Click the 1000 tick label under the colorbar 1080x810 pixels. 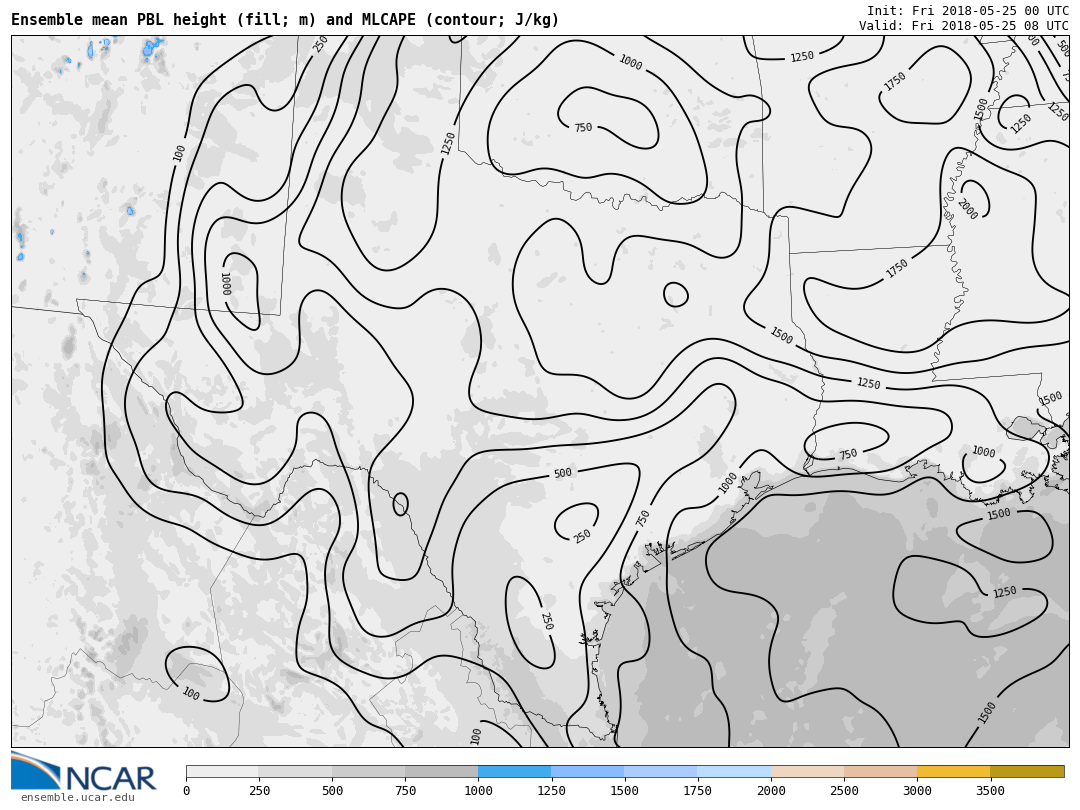click(478, 791)
